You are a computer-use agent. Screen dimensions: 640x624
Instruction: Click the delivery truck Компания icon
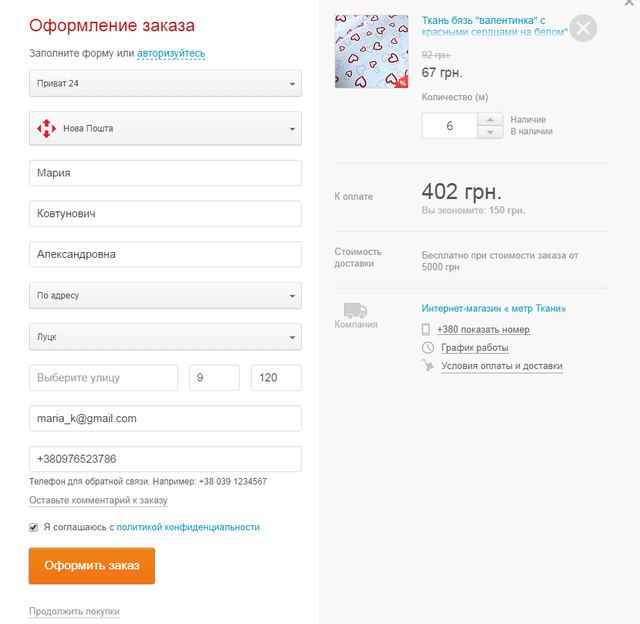[x=355, y=311]
